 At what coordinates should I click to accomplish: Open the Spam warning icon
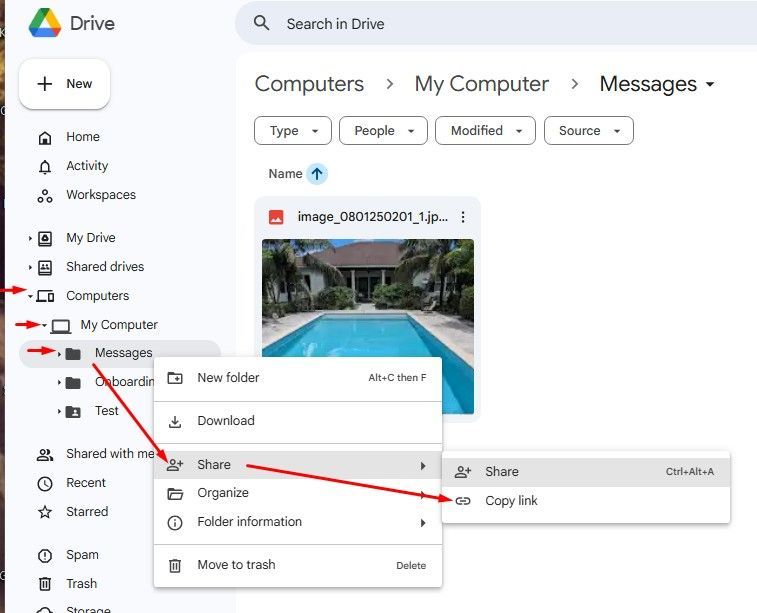(45, 556)
